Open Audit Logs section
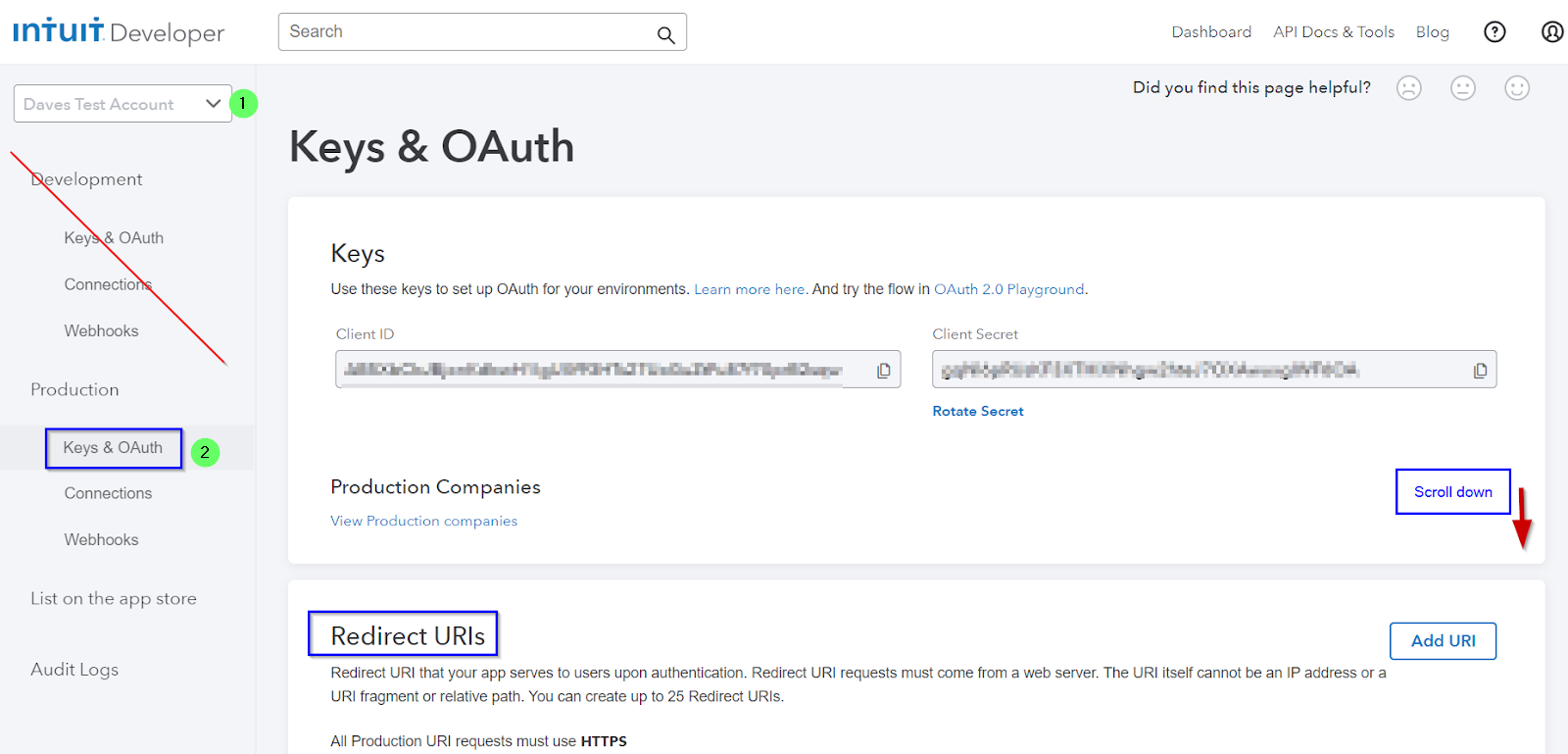 pos(74,670)
